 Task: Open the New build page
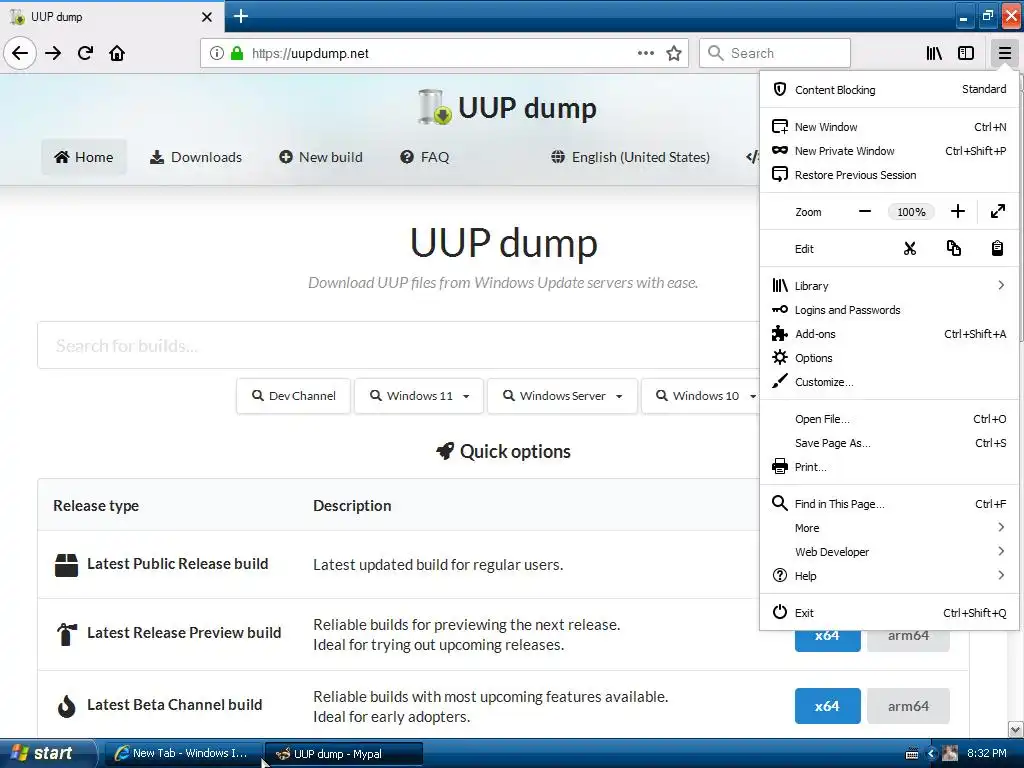(321, 157)
